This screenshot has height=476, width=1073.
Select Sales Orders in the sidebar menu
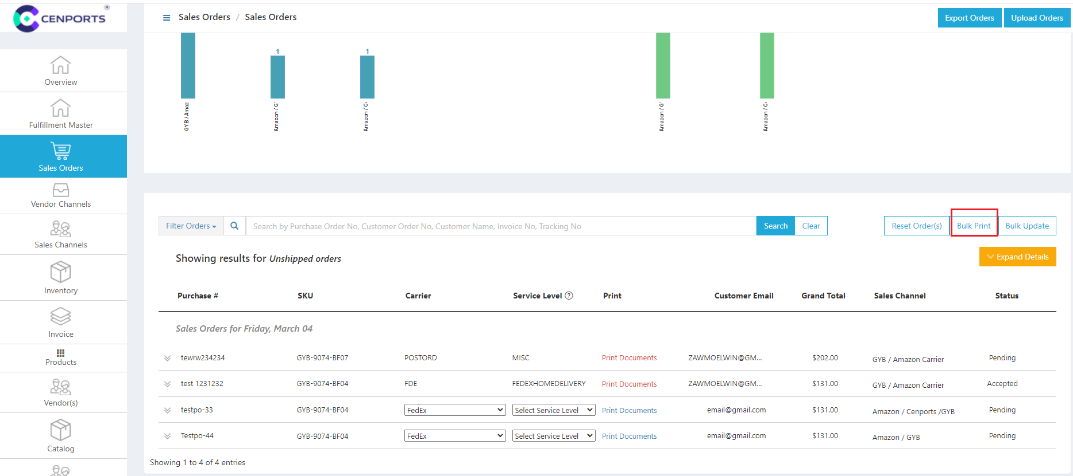click(61, 156)
